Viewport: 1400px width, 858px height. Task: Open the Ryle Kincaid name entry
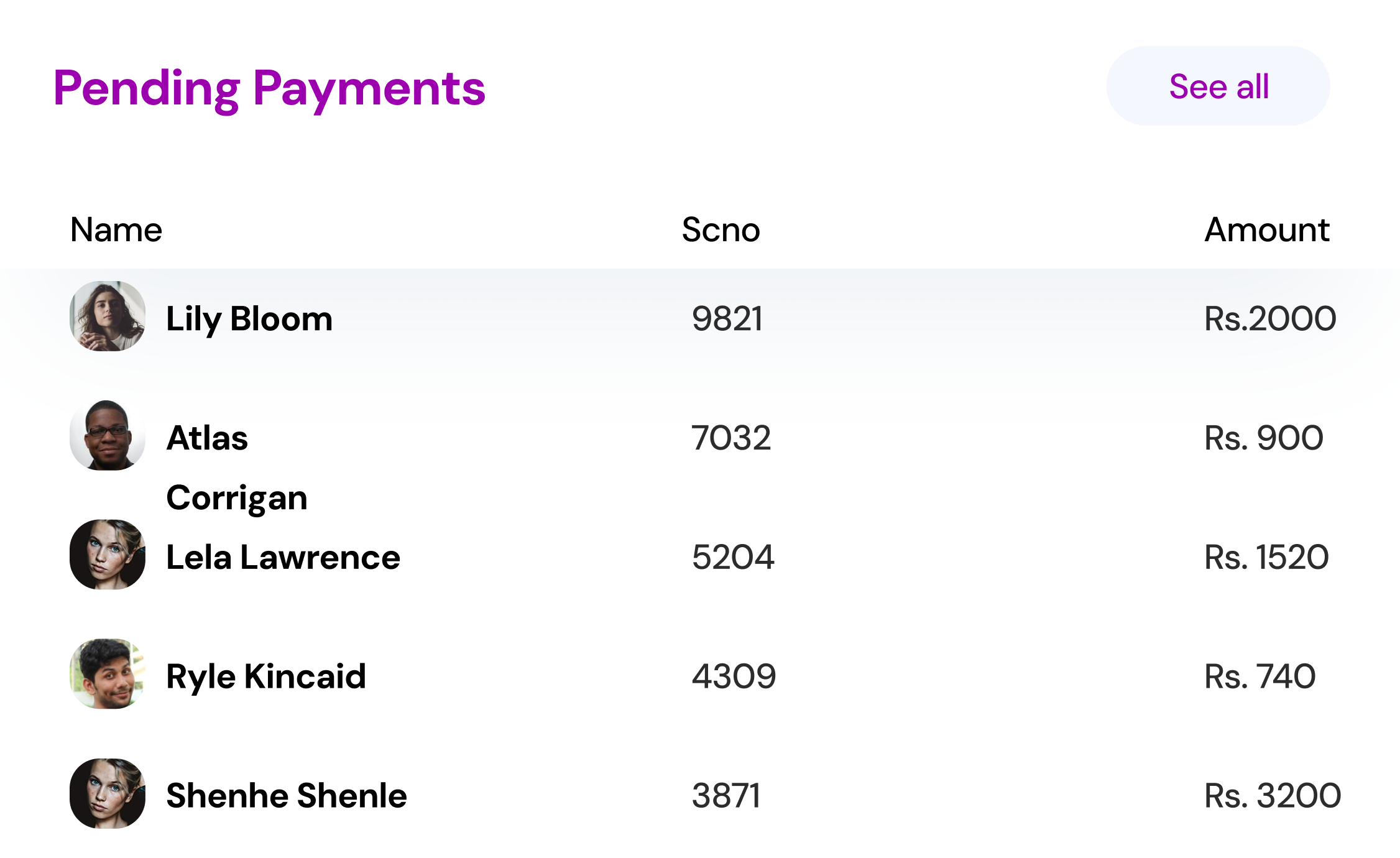(x=266, y=678)
